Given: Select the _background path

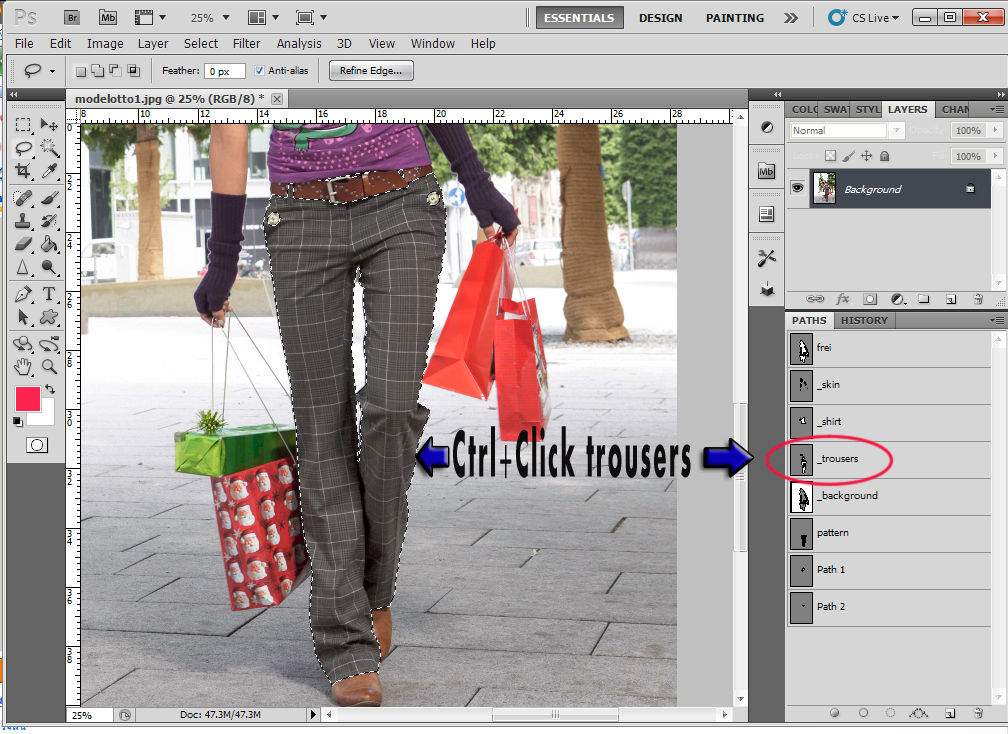Looking at the screenshot, I should click(x=890, y=496).
